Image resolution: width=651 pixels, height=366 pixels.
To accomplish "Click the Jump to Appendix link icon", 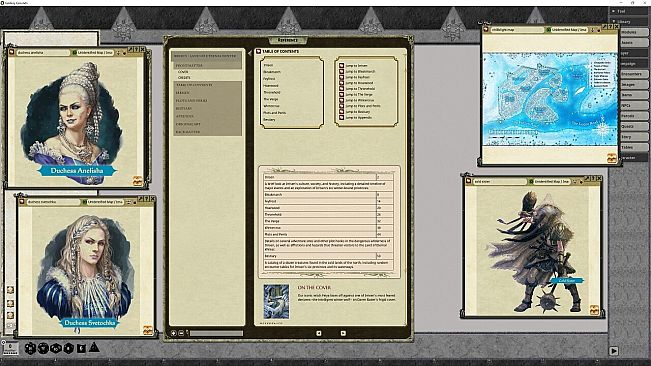I will [341, 117].
